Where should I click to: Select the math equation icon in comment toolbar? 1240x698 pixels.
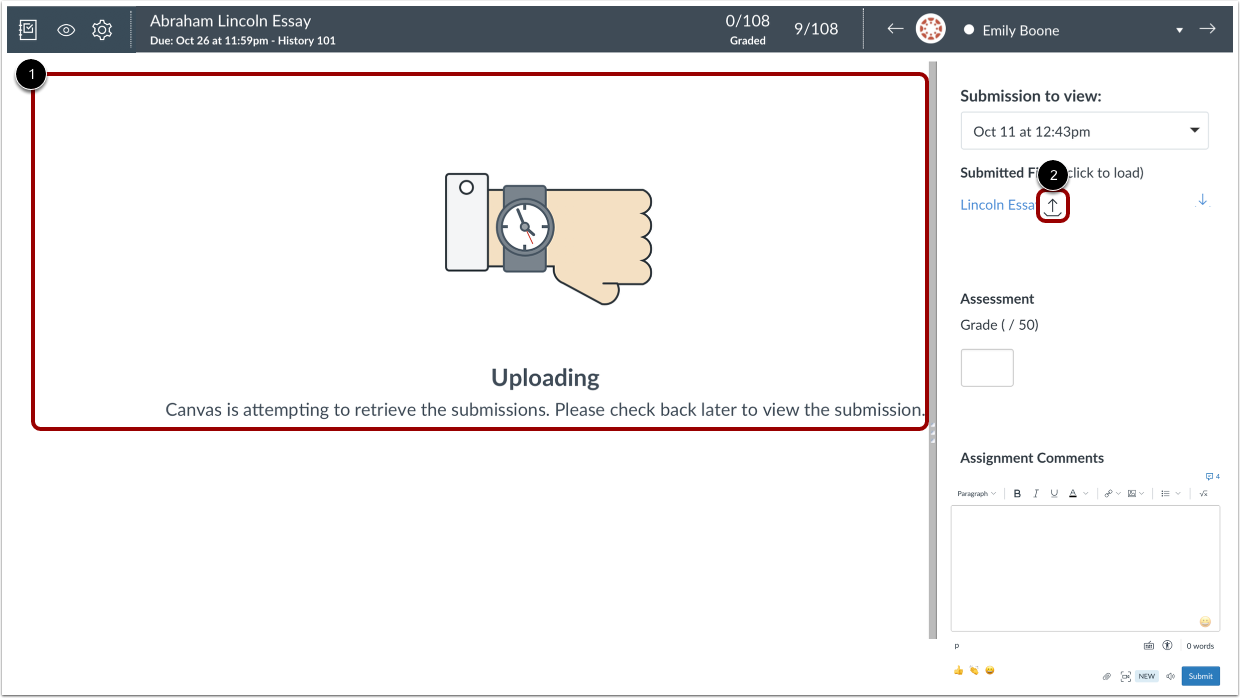[x=1204, y=493]
